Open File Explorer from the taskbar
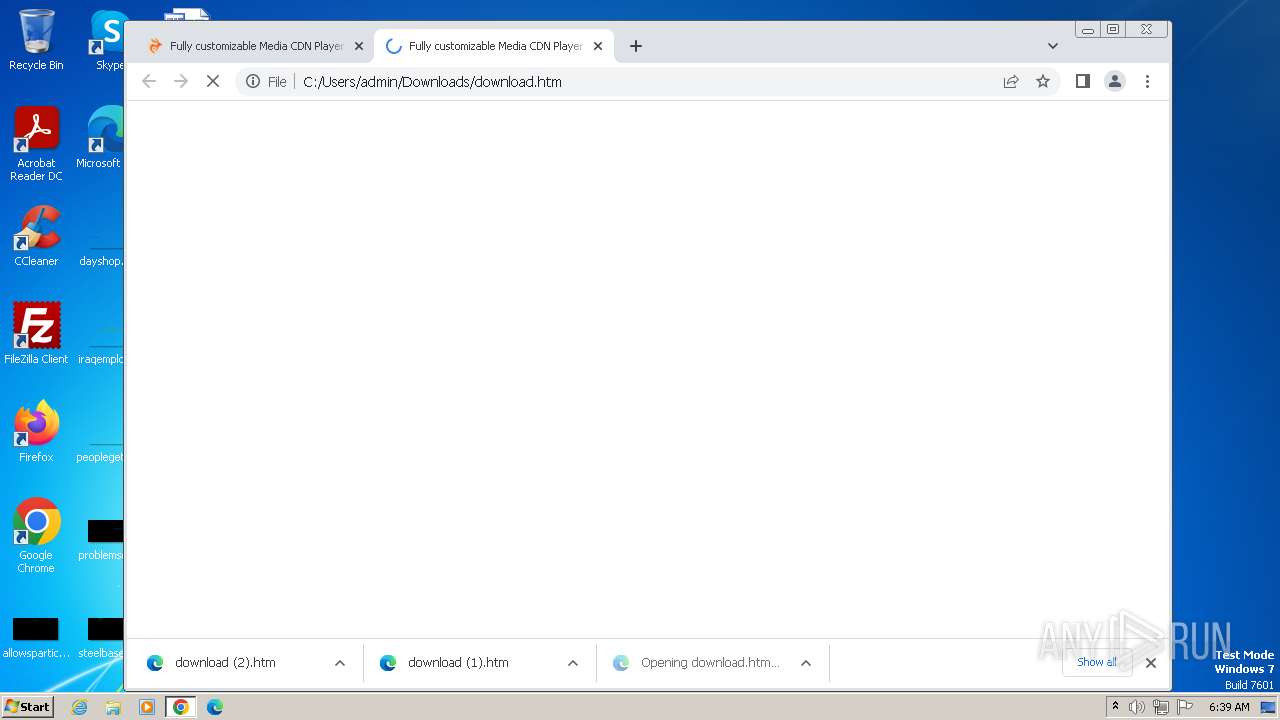Screen dimensions: 1280x720 coord(113,707)
